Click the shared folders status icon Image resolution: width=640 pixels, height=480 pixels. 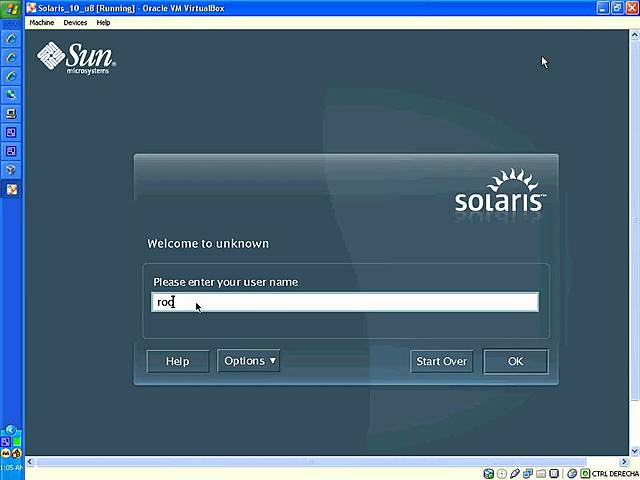tap(541, 473)
